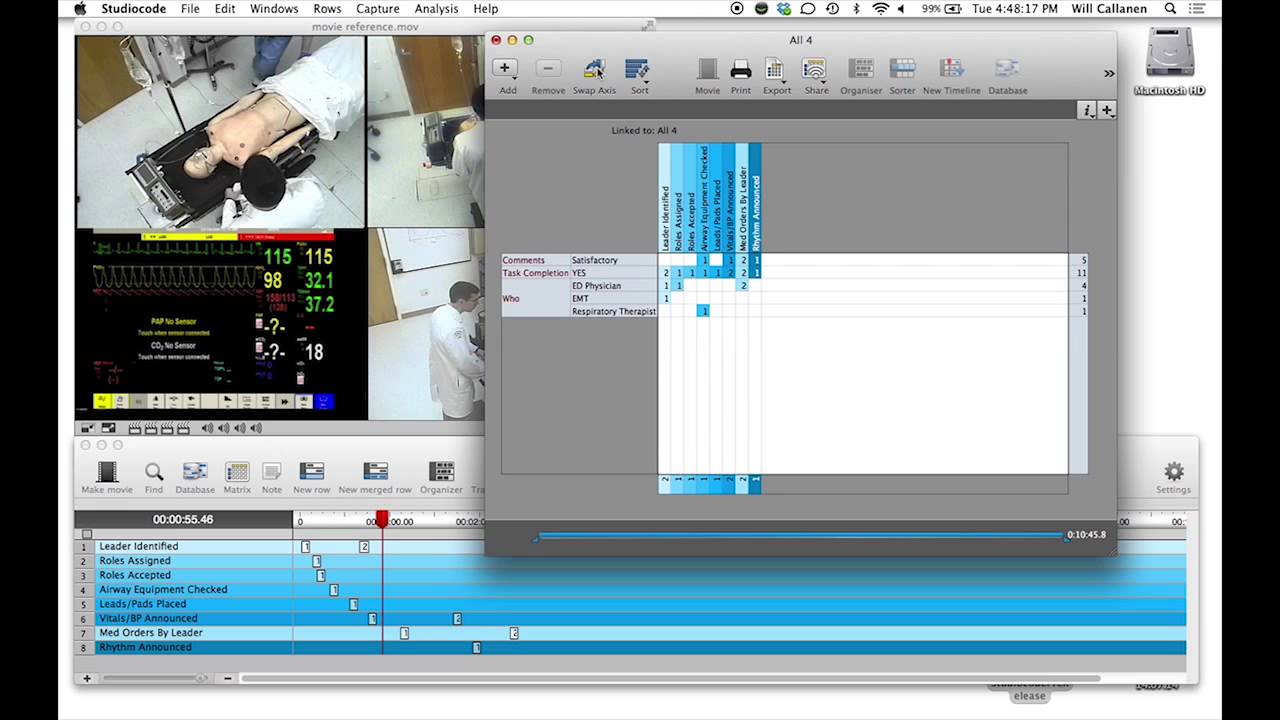1280x720 pixels.
Task: Click the plus dropdown beside the info button
Action: (1106, 111)
